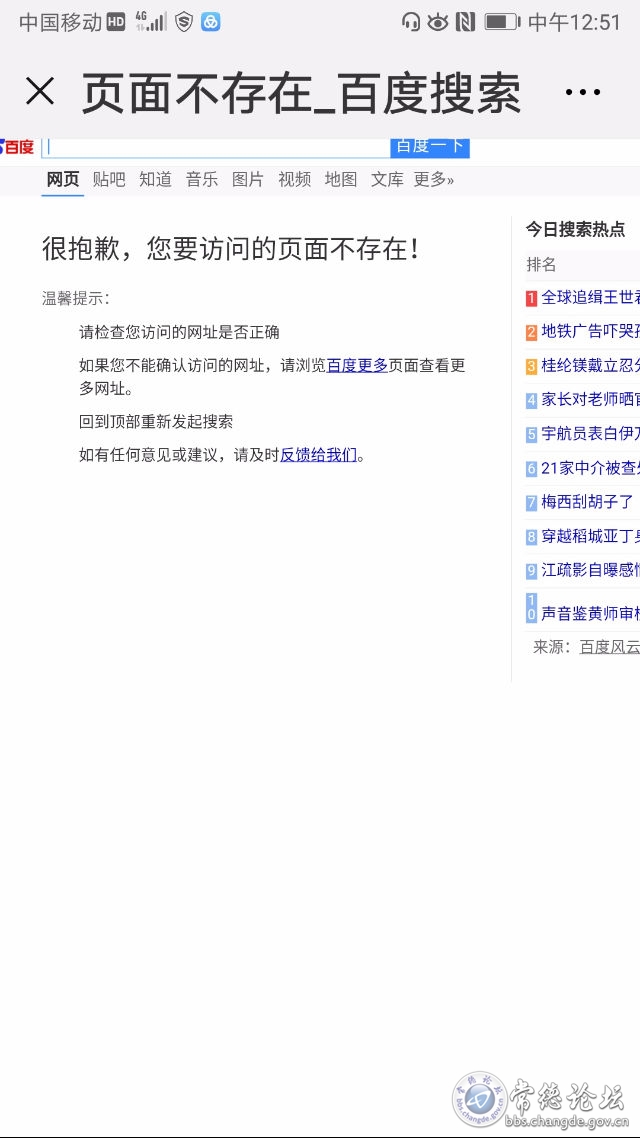Go to the 文库 tab
The height and width of the screenshot is (1138, 640).
click(387, 180)
